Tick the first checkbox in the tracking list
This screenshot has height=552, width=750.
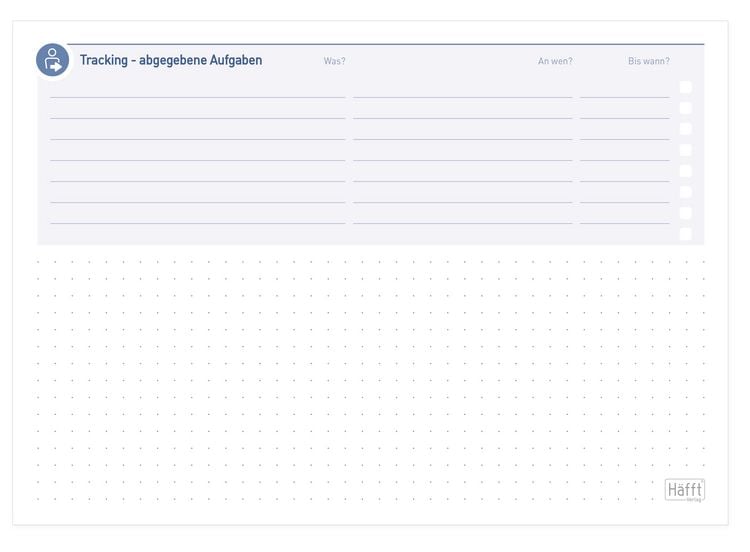tap(686, 87)
